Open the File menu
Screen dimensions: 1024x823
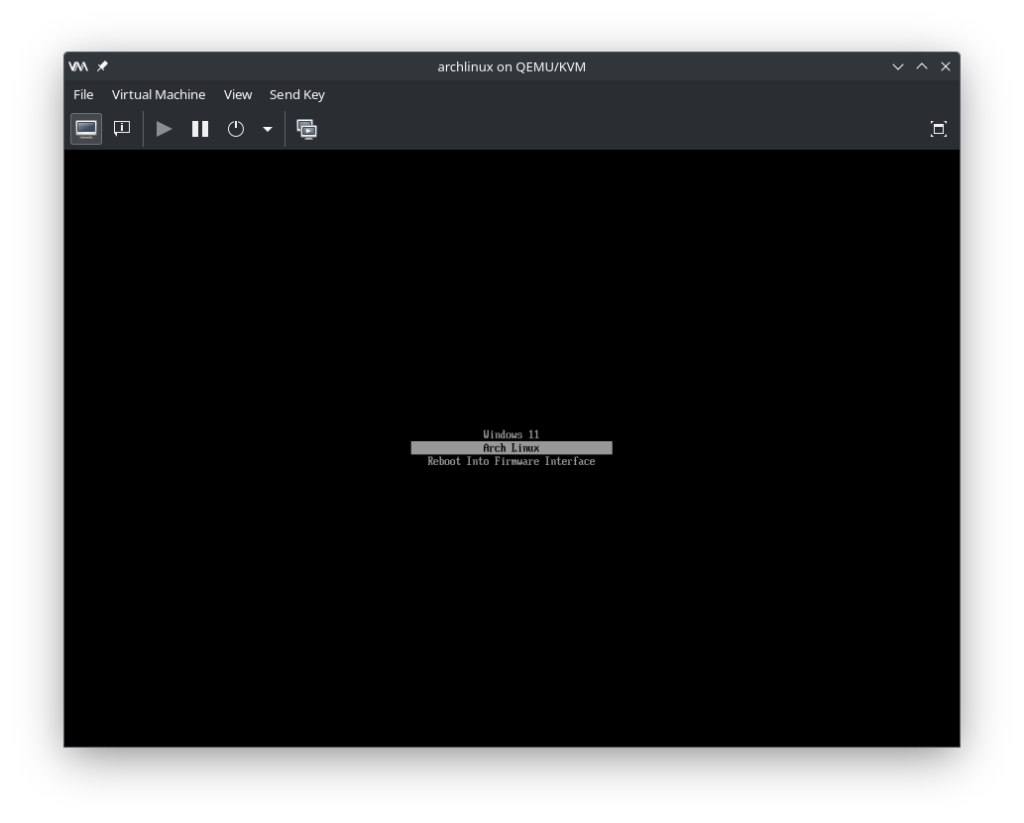pyautogui.click(x=83, y=95)
